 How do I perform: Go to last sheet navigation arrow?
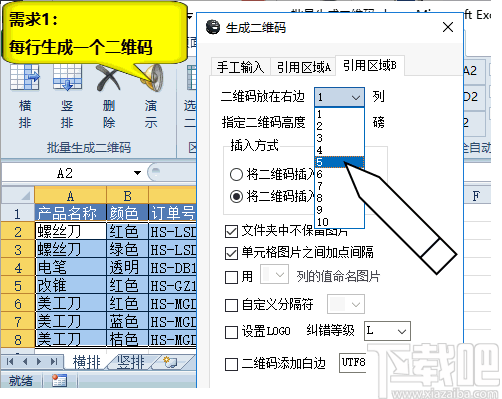pos(54,362)
